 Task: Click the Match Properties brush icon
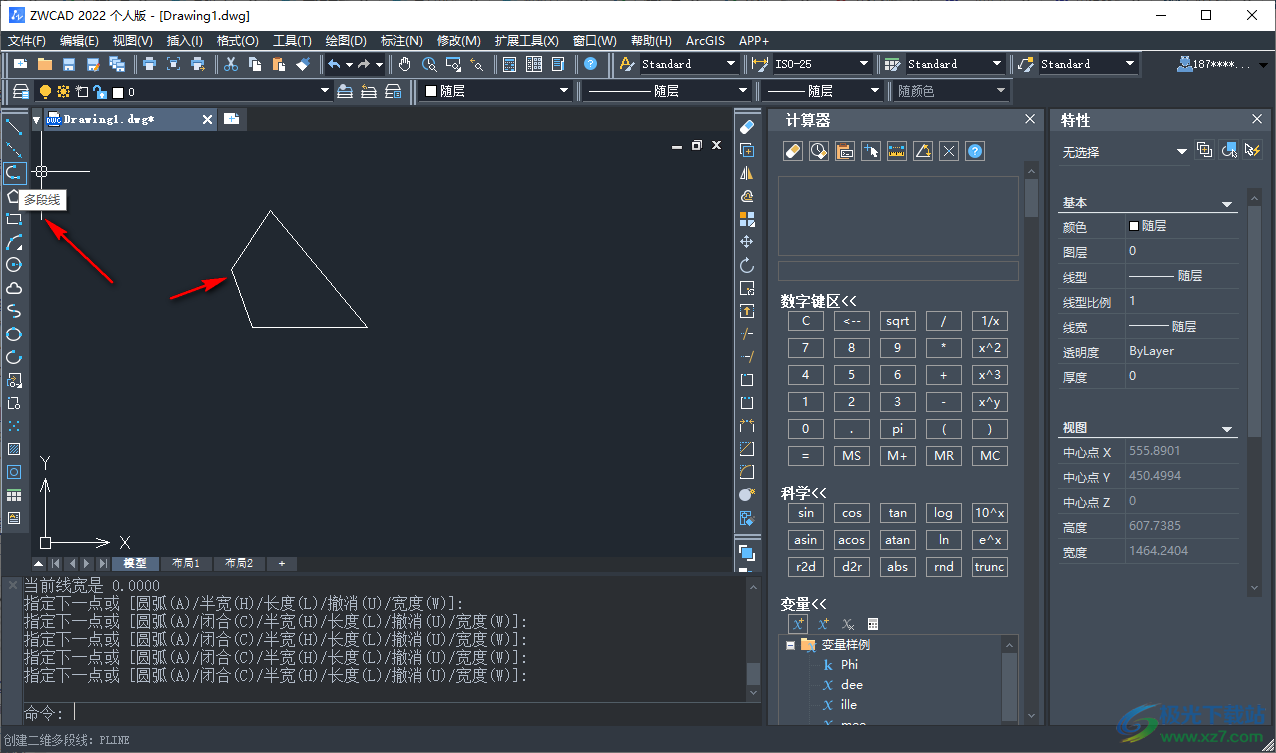pos(304,64)
